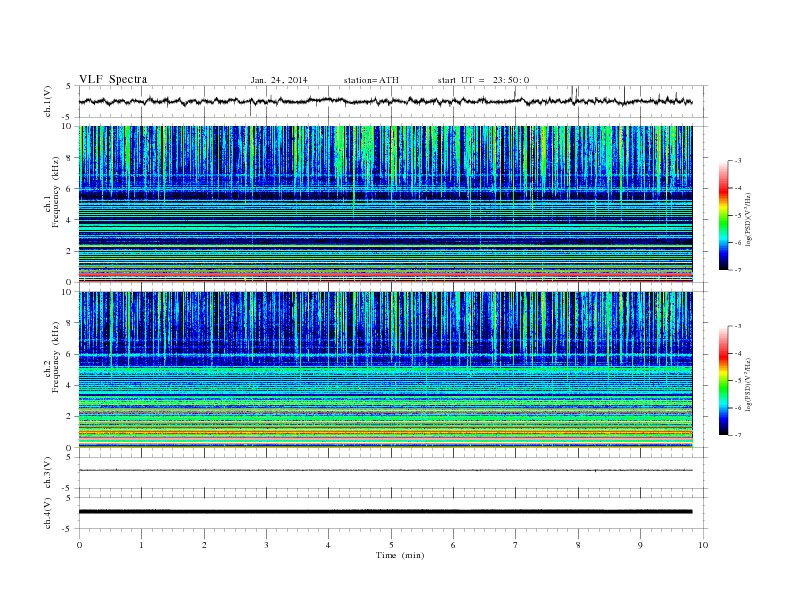Click the "ch.3(V)" axis label
This screenshot has height=612, width=792.
pyautogui.click(x=48, y=473)
